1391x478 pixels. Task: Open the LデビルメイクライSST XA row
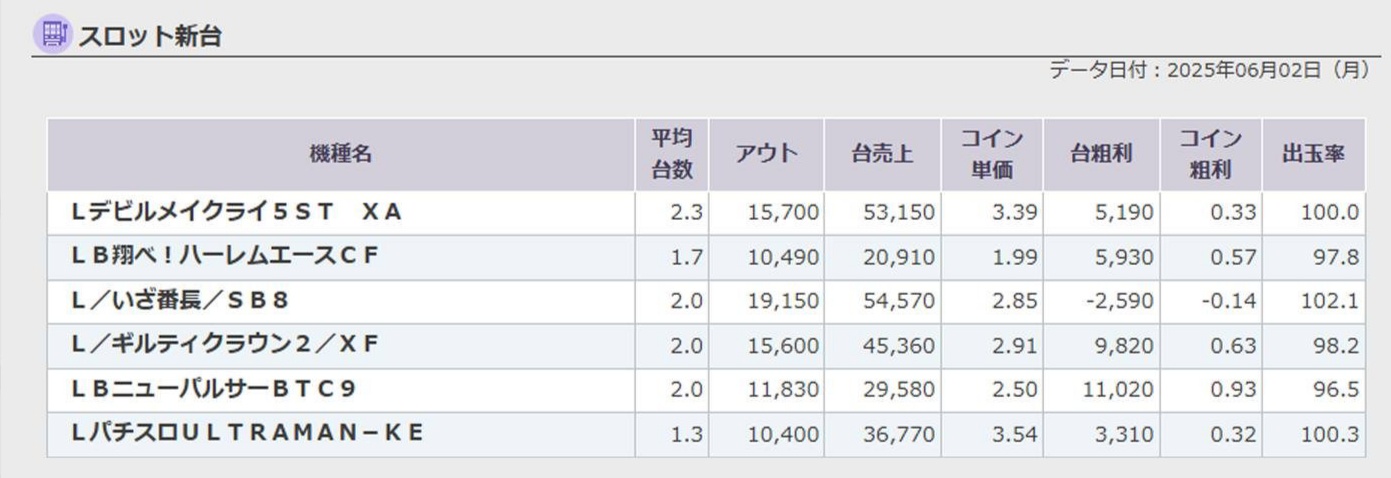click(236, 212)
